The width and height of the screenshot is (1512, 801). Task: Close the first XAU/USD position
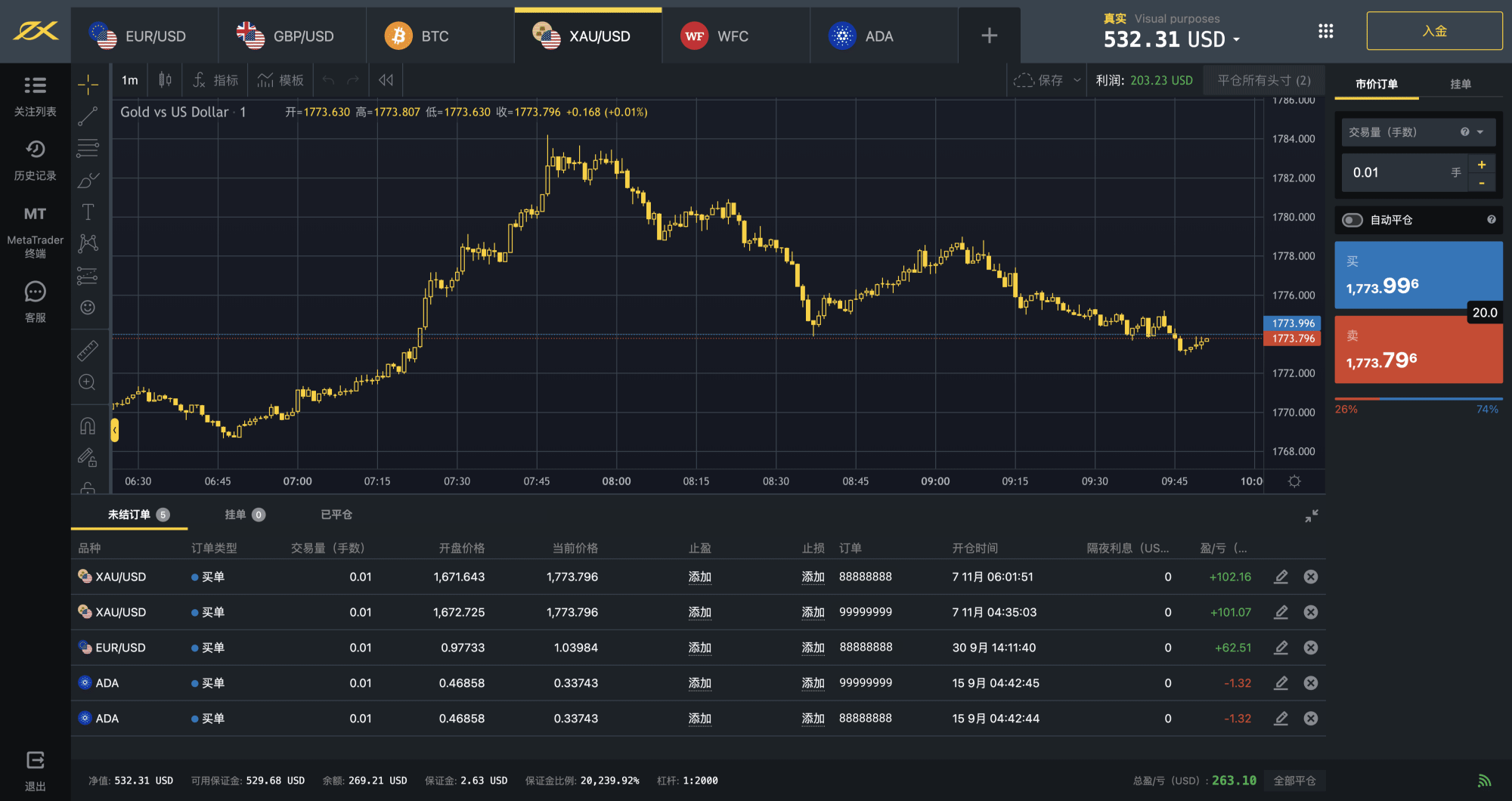[1311, 577]
